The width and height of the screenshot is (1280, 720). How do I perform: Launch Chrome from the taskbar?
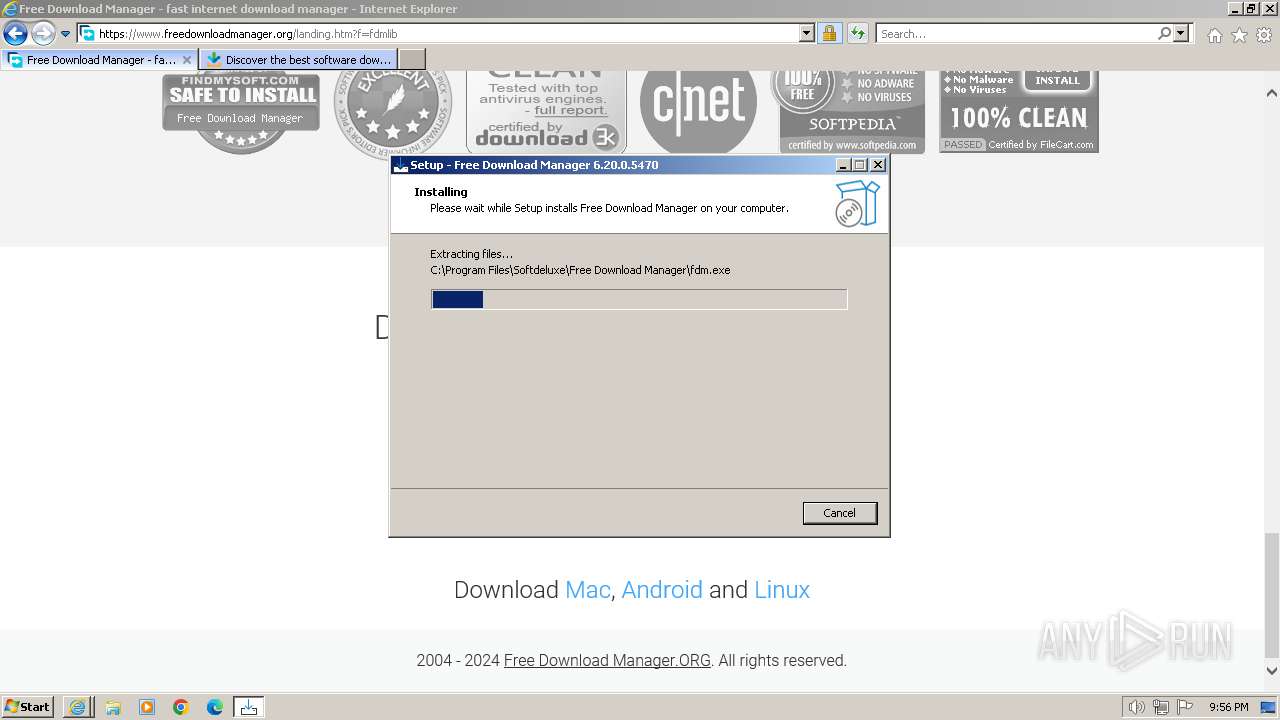181,707
